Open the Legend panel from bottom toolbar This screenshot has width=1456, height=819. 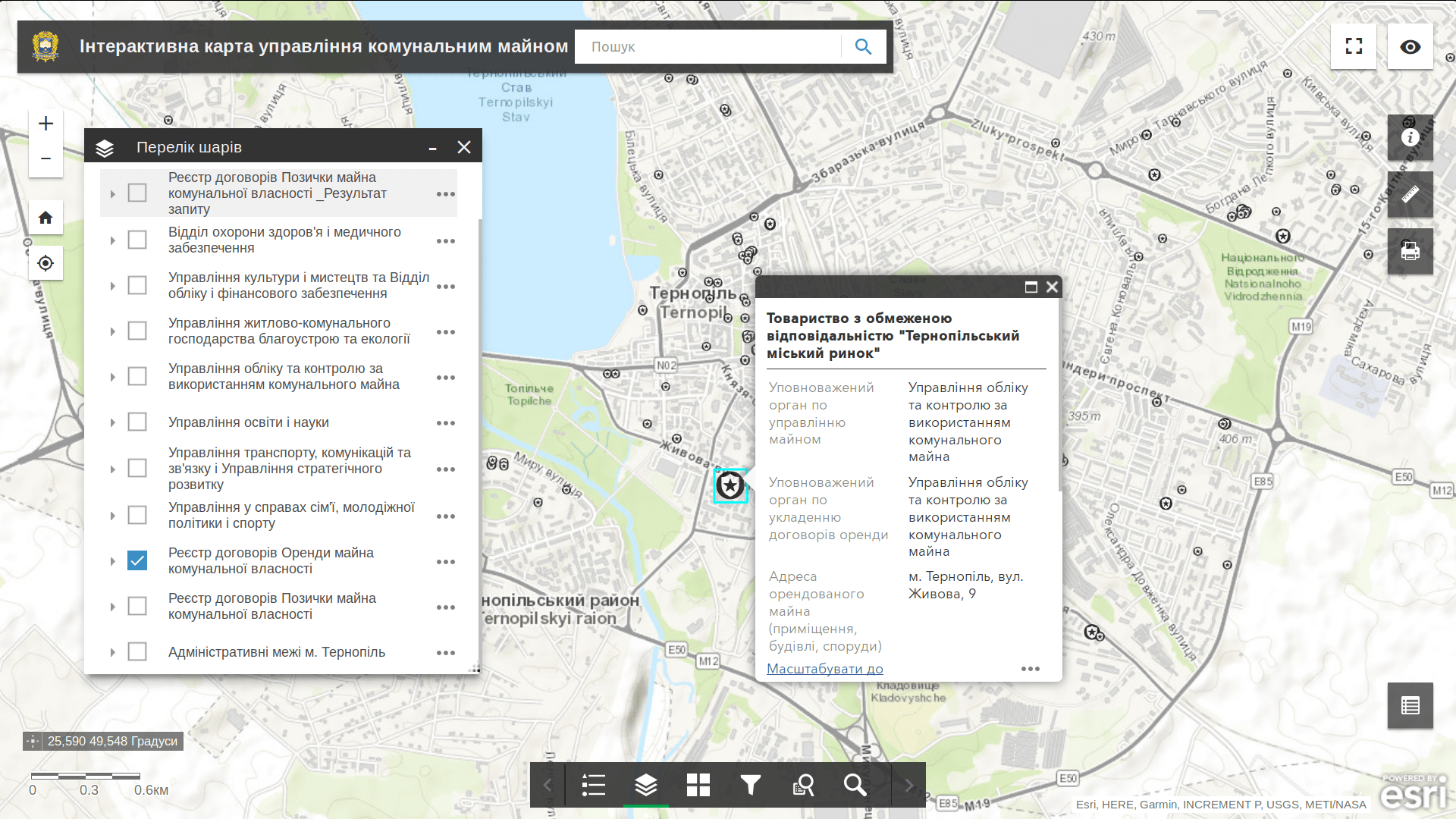pos(594,785)
